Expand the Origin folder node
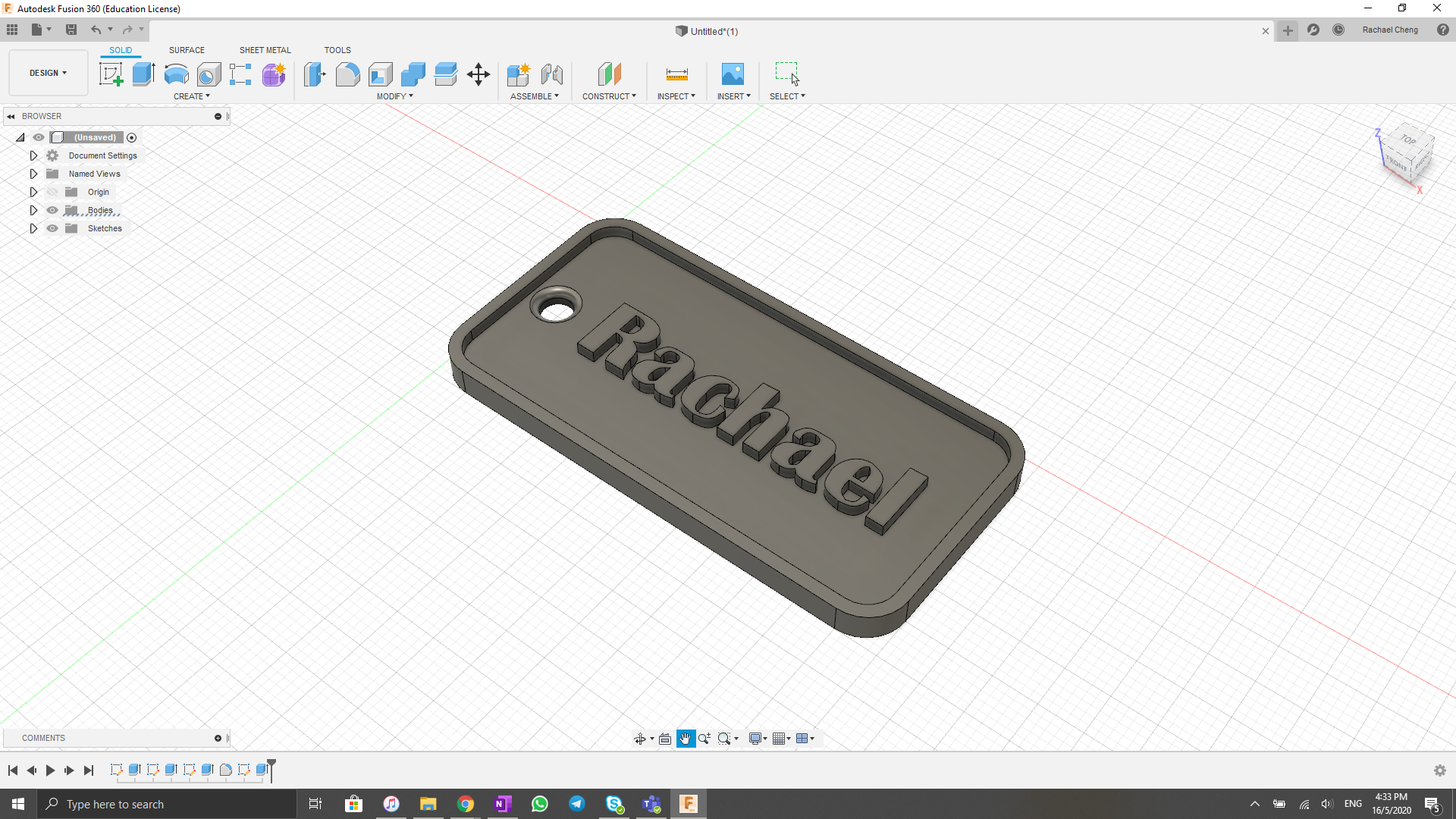The width and height of the screenshot is (1456, 819). (33, 192)
